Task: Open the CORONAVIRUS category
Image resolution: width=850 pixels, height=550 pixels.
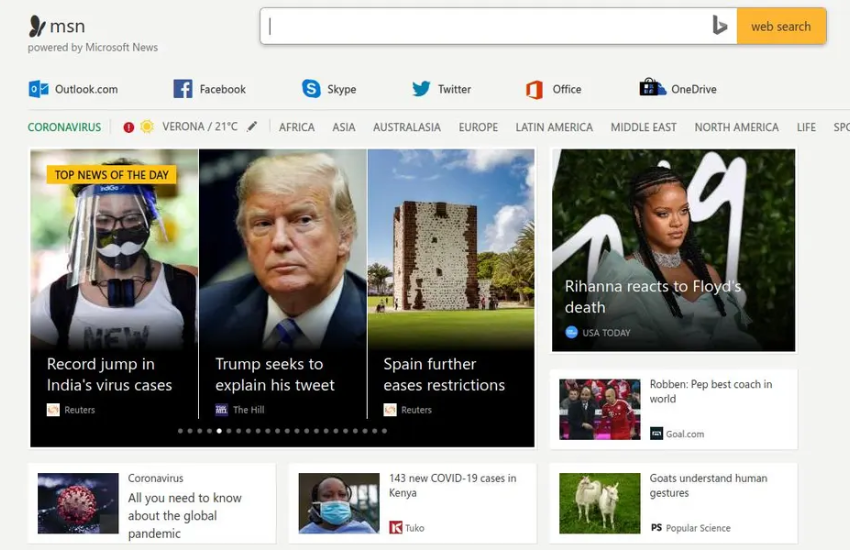Action: 65,127
